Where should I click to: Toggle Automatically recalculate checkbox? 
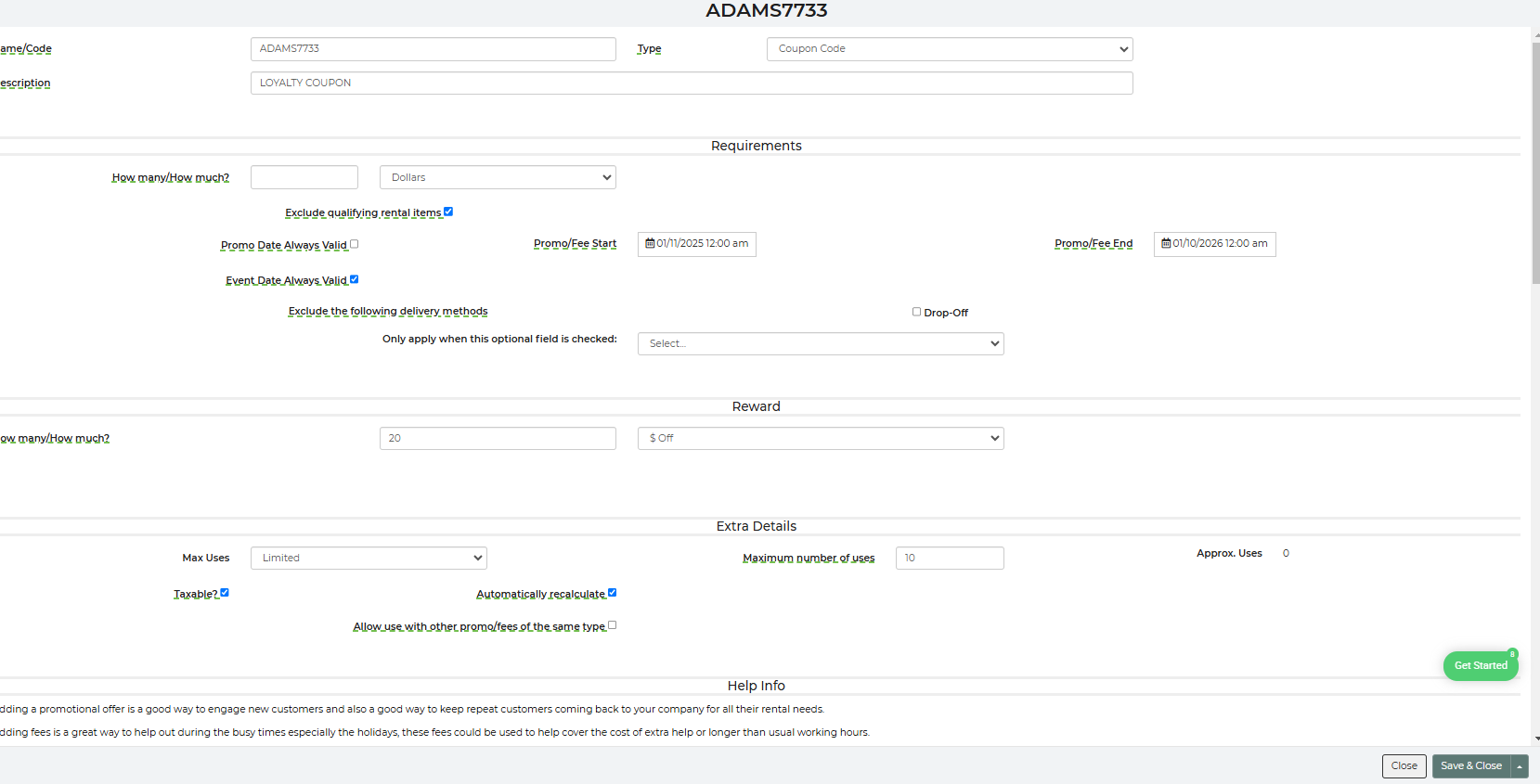[x=612, y=593]
